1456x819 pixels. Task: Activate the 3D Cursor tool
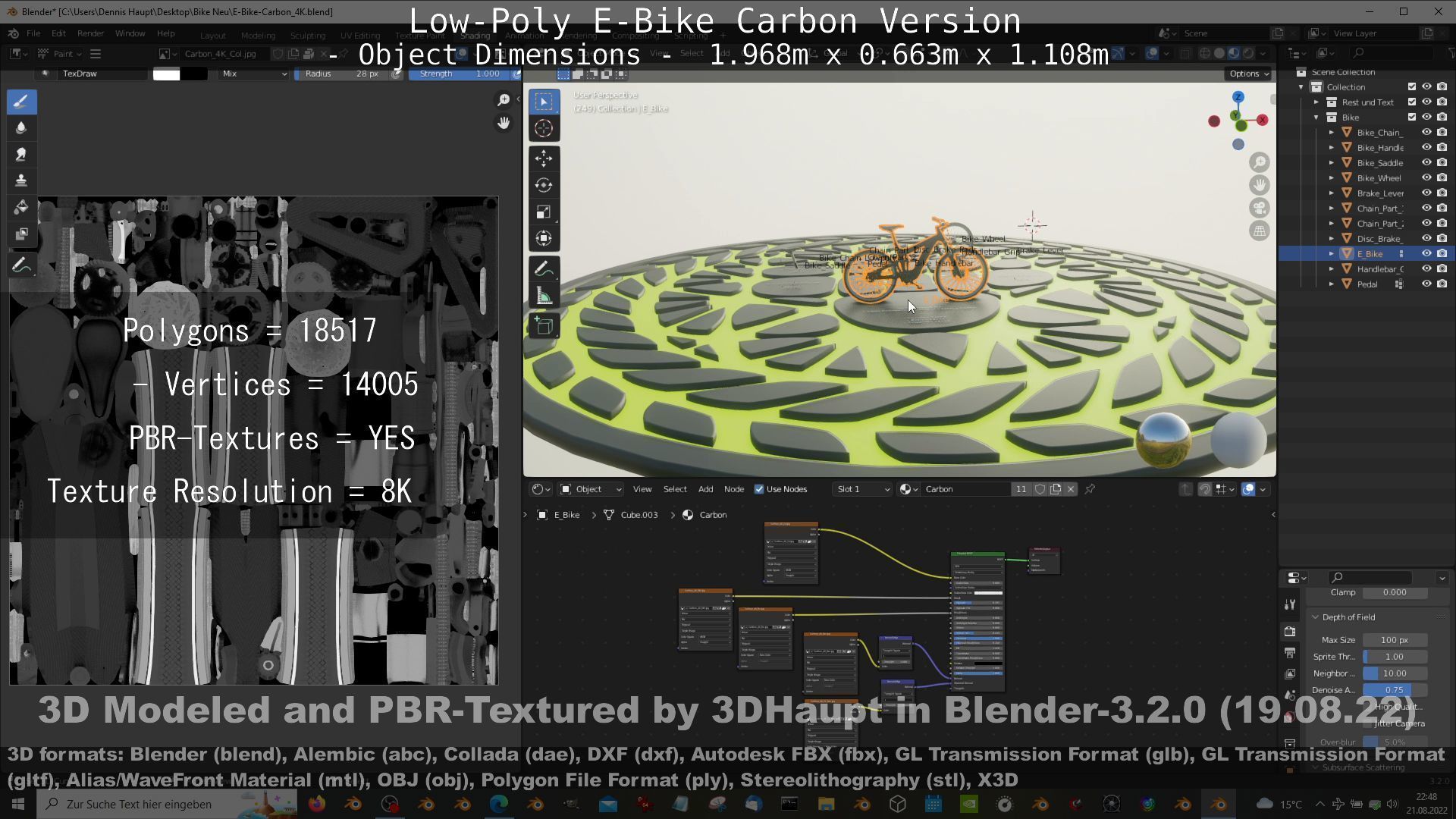pyautogui.click(x=544, y=128)
